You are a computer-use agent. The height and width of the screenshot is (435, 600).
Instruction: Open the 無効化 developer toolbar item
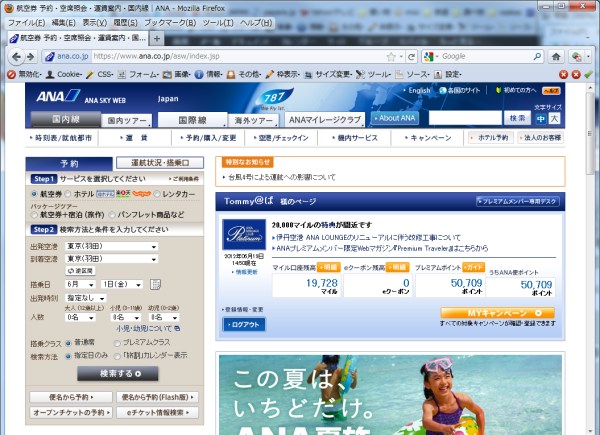tap(24, 74)
